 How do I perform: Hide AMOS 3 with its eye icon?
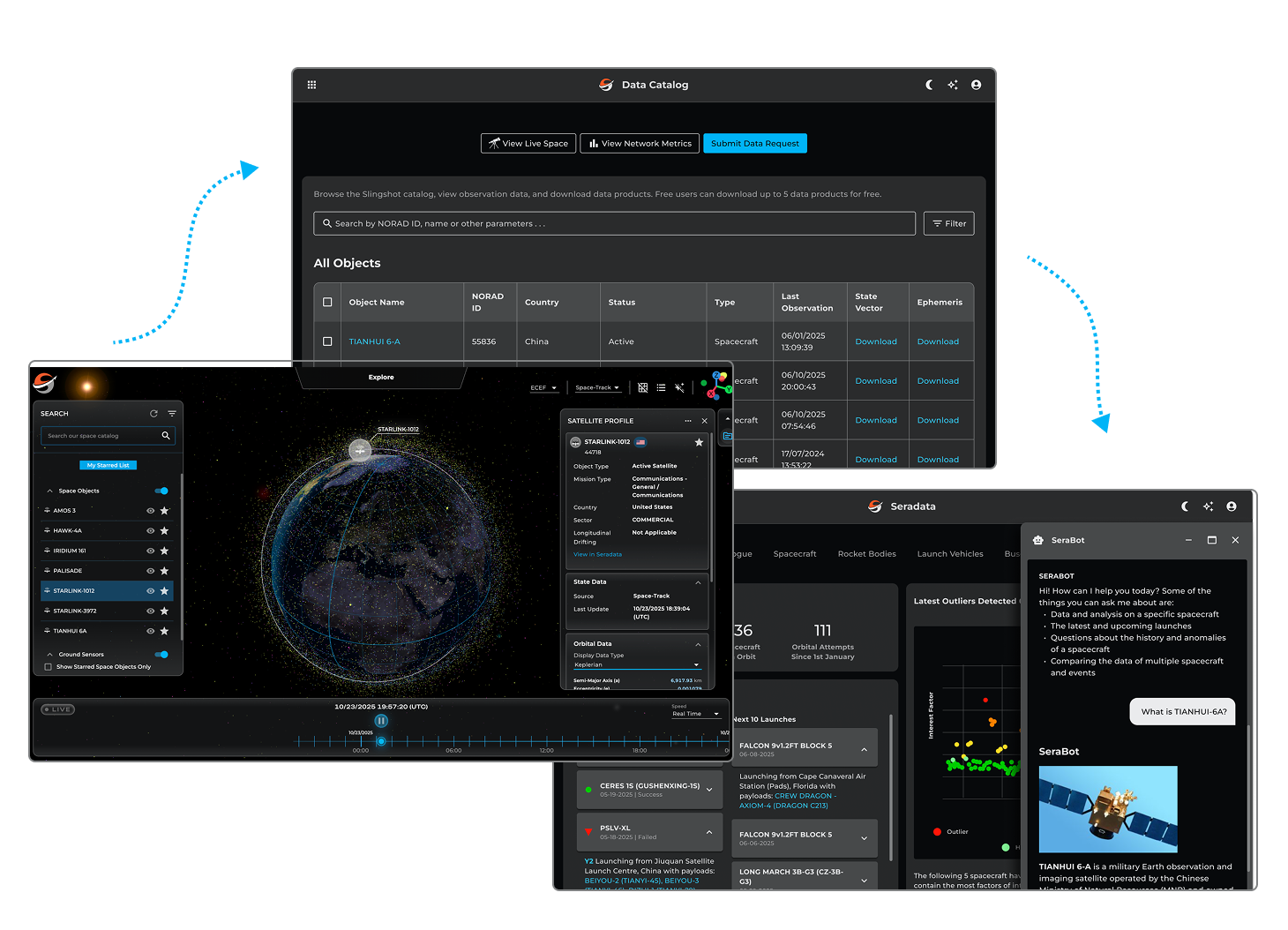point(150,511)
